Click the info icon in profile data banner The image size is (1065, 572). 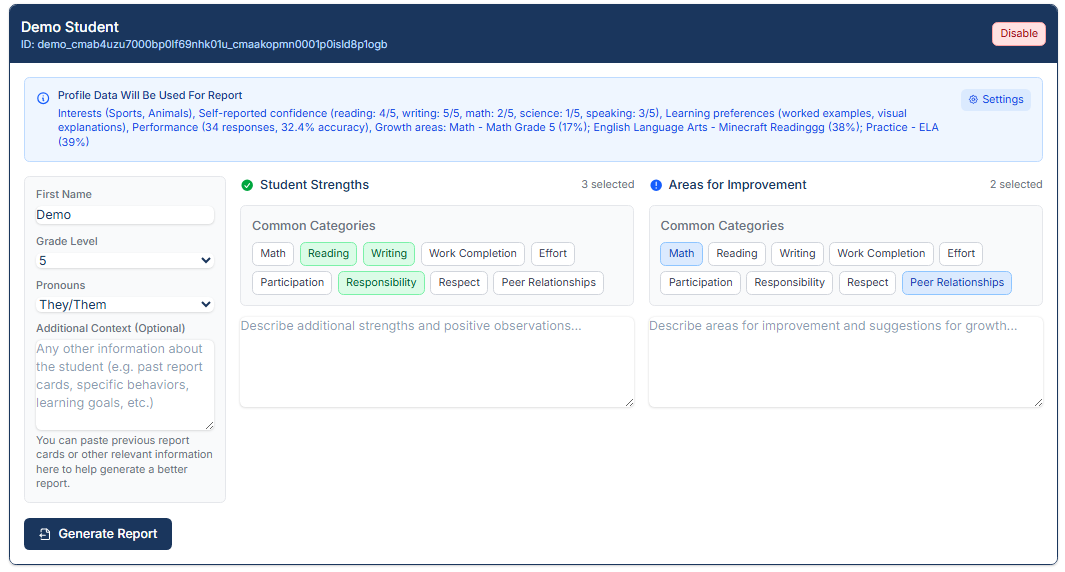[x=43, y=98]
